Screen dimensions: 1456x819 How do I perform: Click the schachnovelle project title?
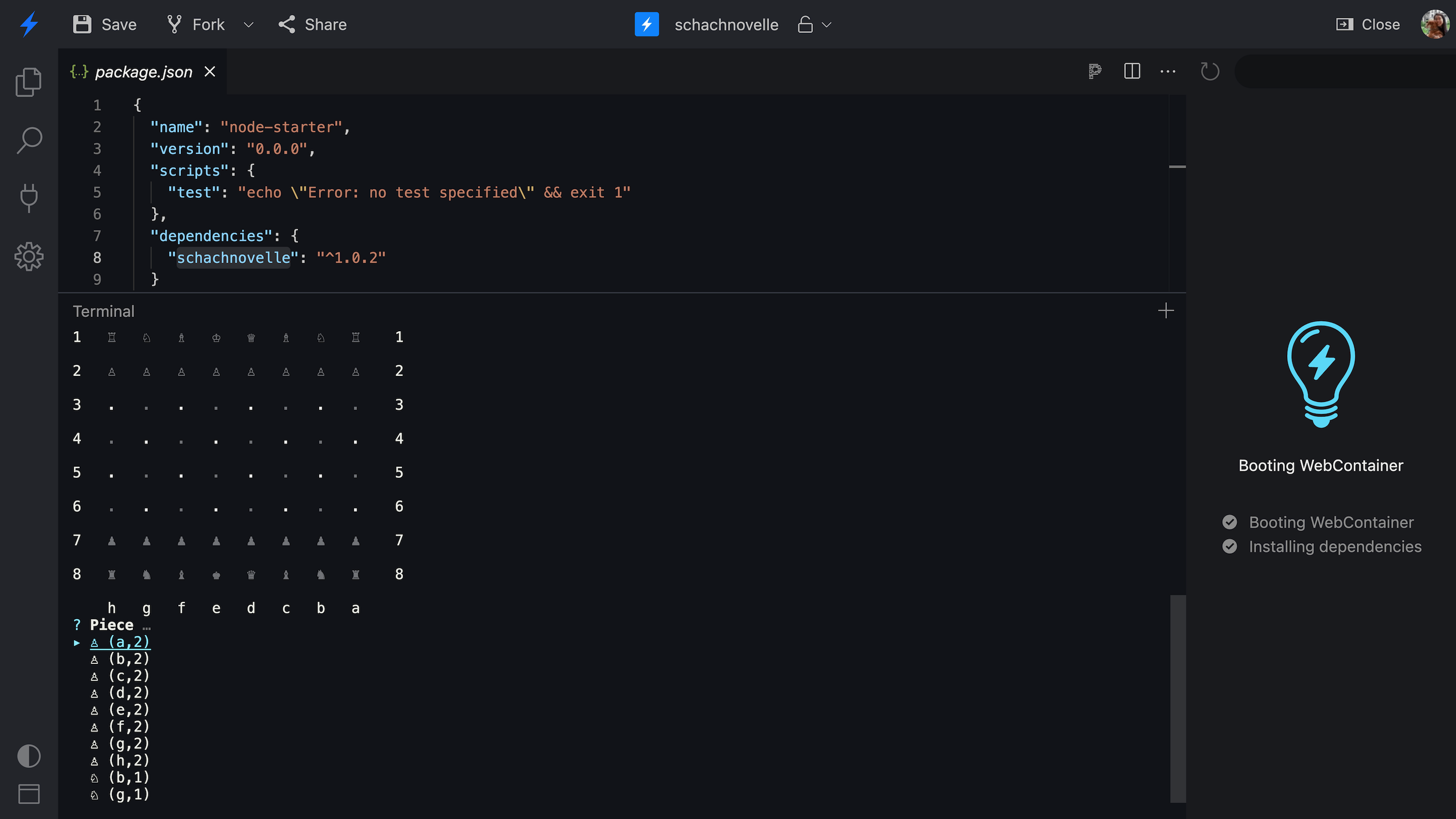tap(726, 25)
